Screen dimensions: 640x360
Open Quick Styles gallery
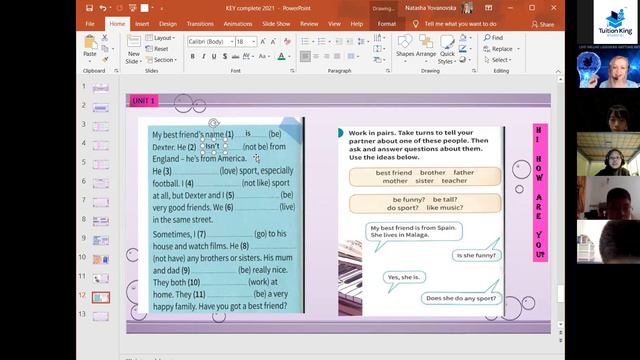click(447, 49)
